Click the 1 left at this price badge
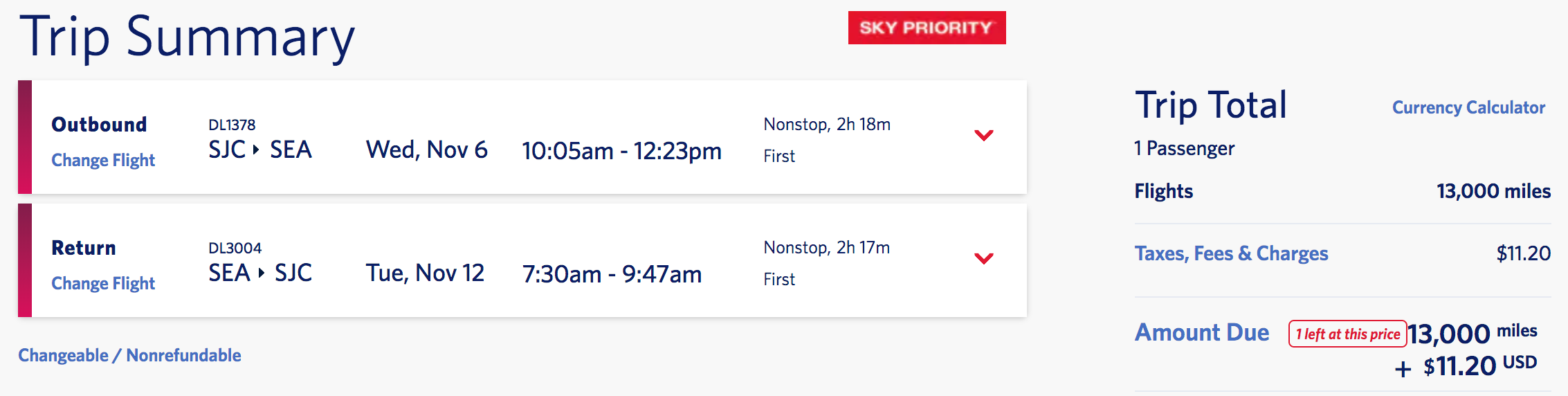This screenshot has width=1568, height=396. (x=1347, y=334)
